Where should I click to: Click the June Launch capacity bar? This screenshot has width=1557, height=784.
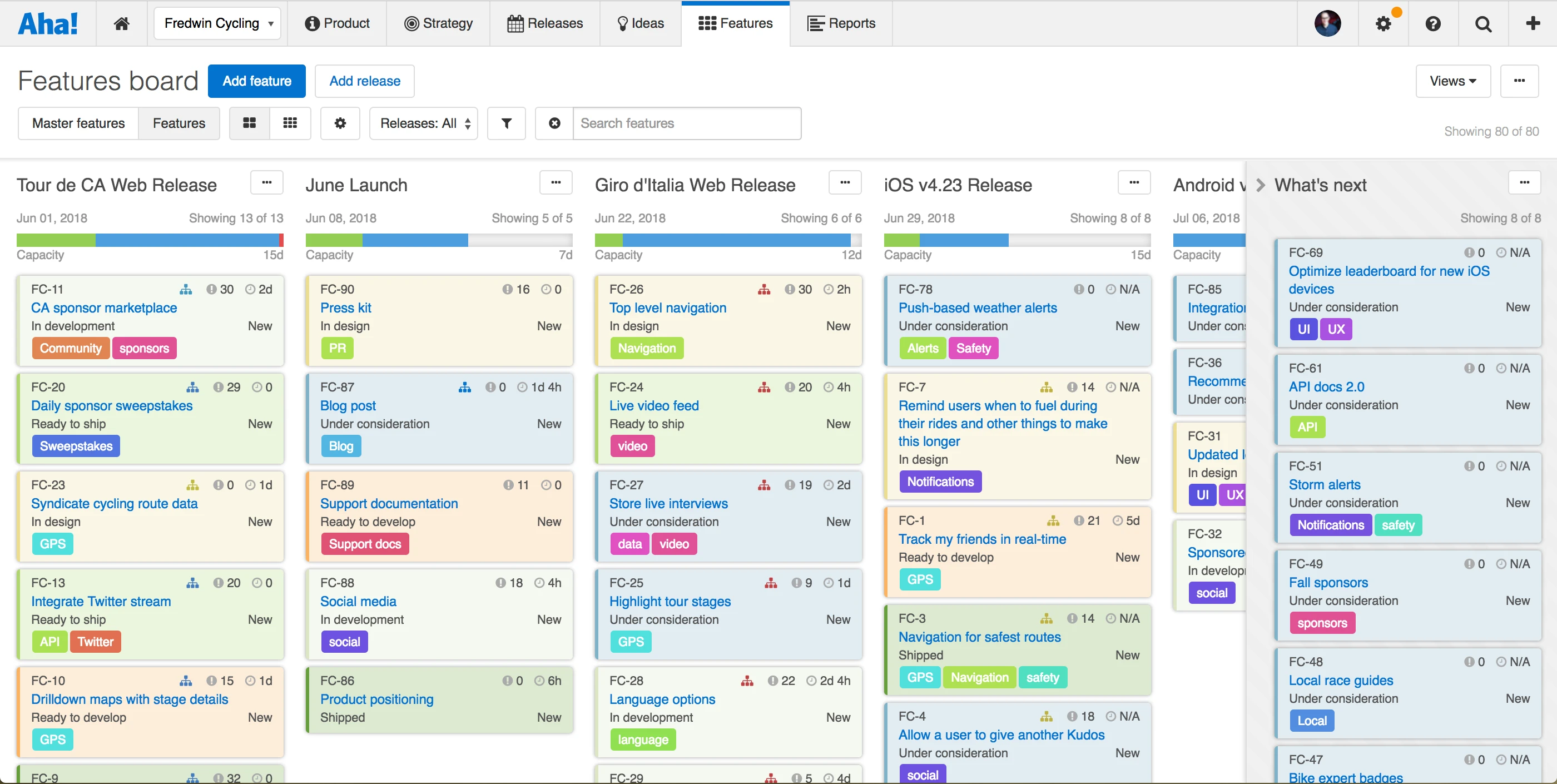pos(439,240)
